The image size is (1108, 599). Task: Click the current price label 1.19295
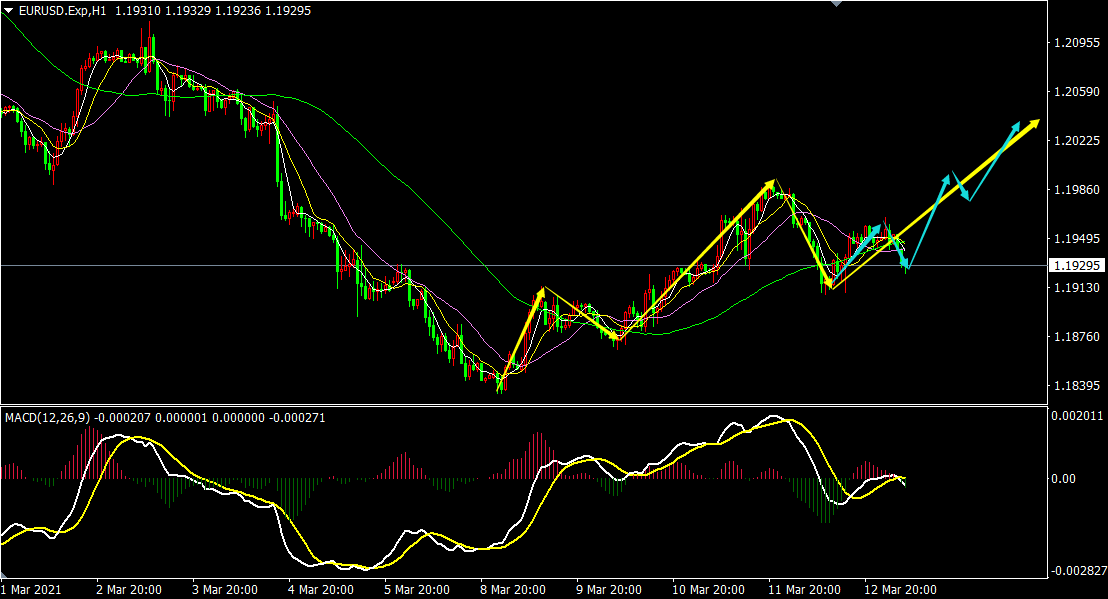point(1077,266)
